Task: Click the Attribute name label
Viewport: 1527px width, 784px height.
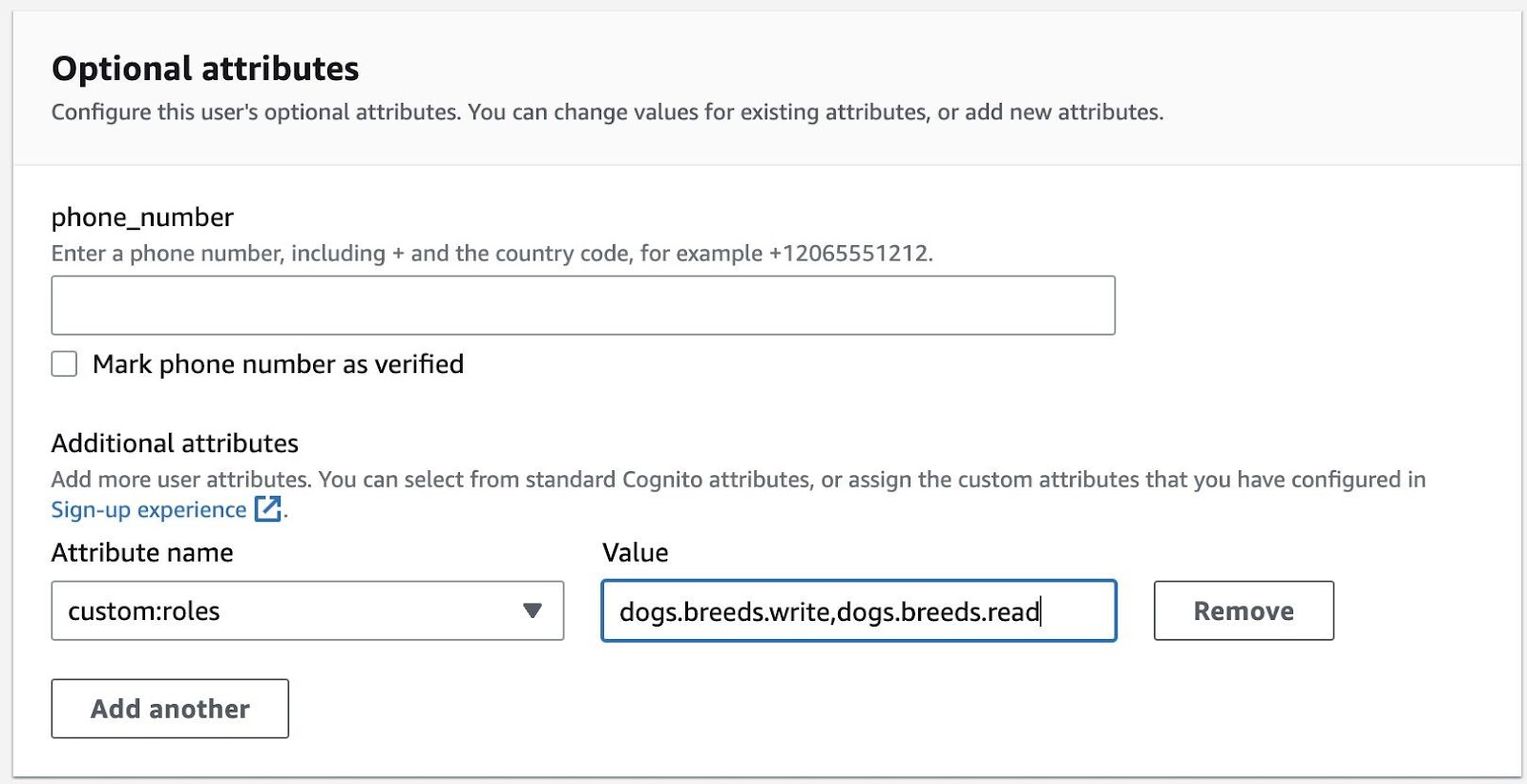Action: point(142,553)
